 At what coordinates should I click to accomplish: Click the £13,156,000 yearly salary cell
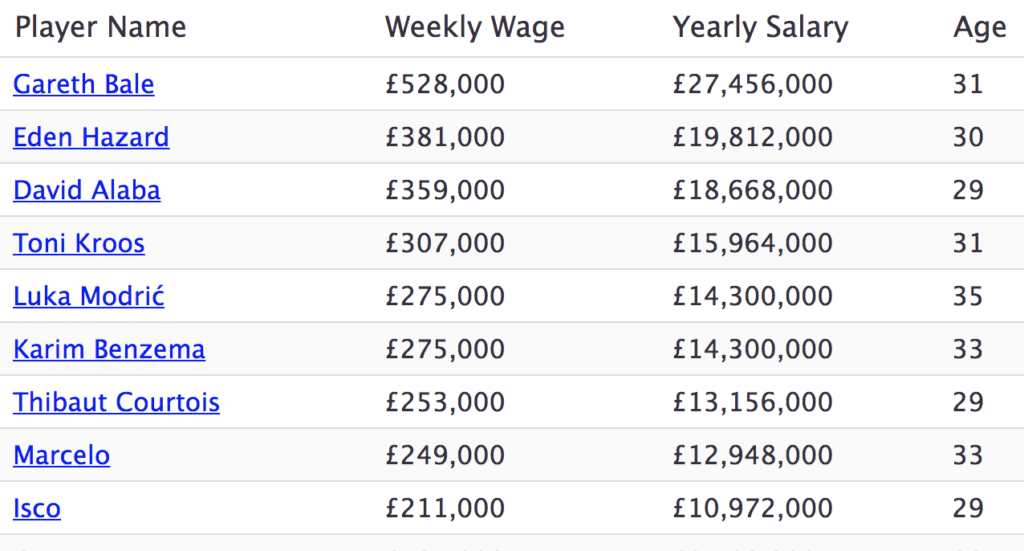point(753,402)
